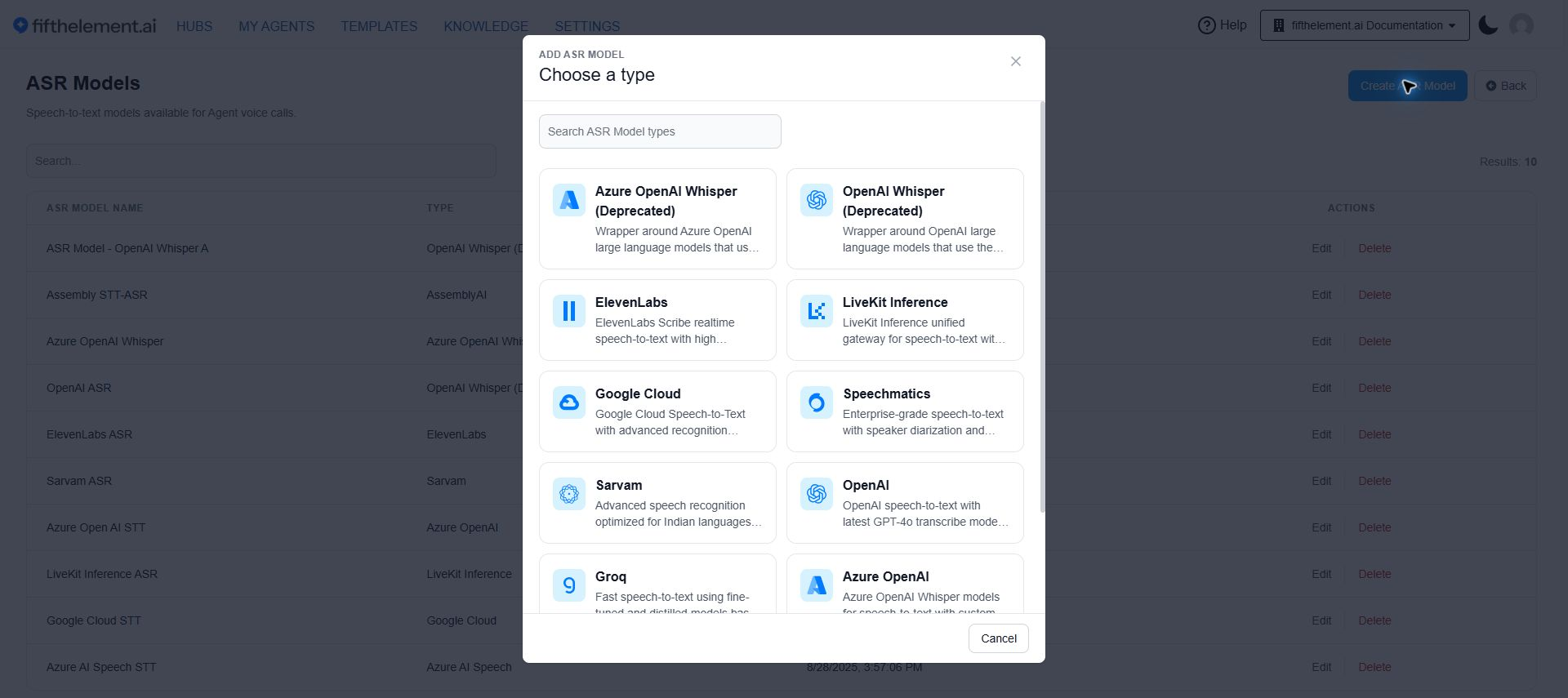
Task: Click the Azure OpenAI Whisper (Deprecated) card icon
Action: click(x=569, y=200)
